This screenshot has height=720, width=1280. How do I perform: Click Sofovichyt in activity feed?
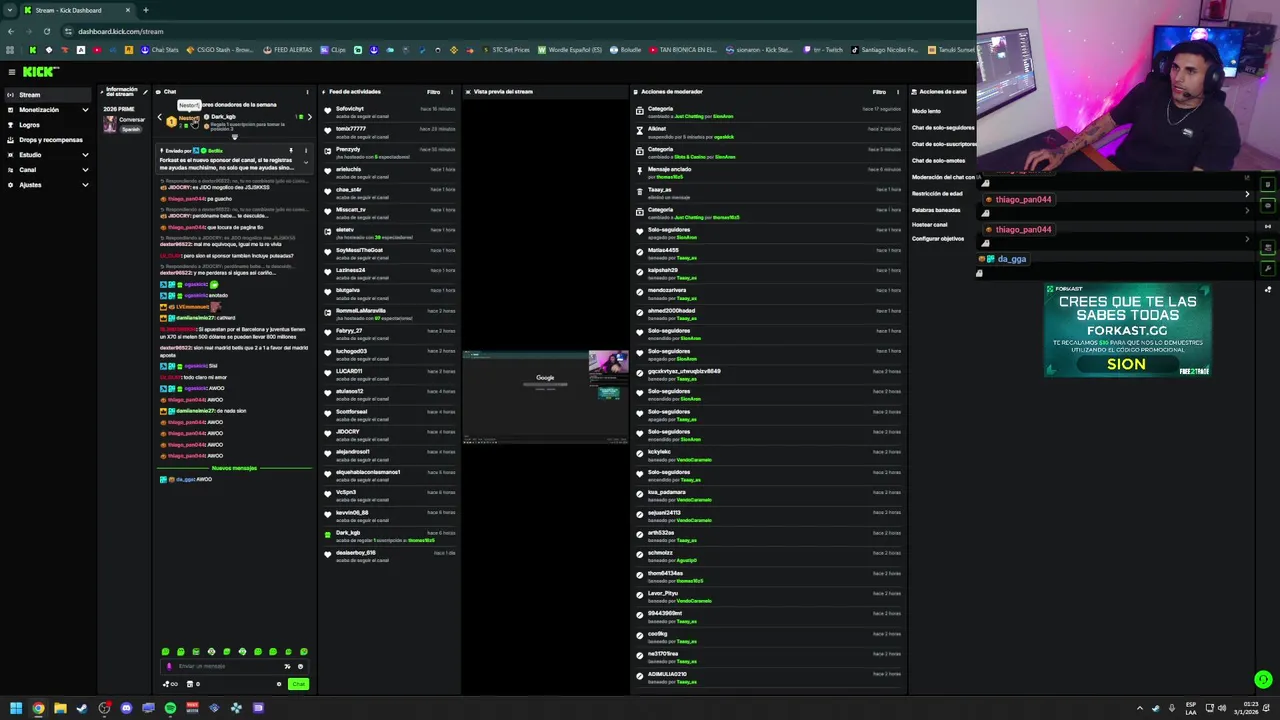pos(350,109)
